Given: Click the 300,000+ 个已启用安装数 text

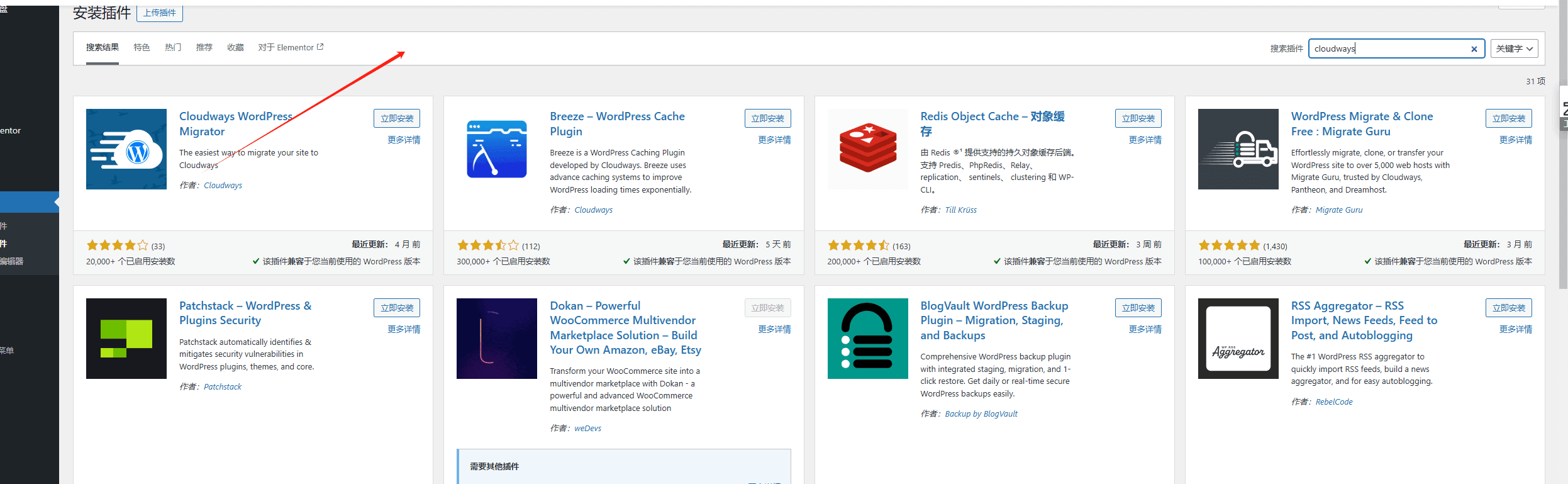Looking at the screenshot, I should click(x=503, y=262).
